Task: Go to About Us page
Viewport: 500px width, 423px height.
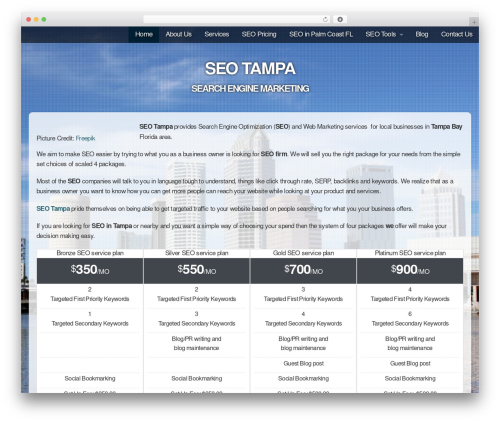Action: click(x=178, y=34)
